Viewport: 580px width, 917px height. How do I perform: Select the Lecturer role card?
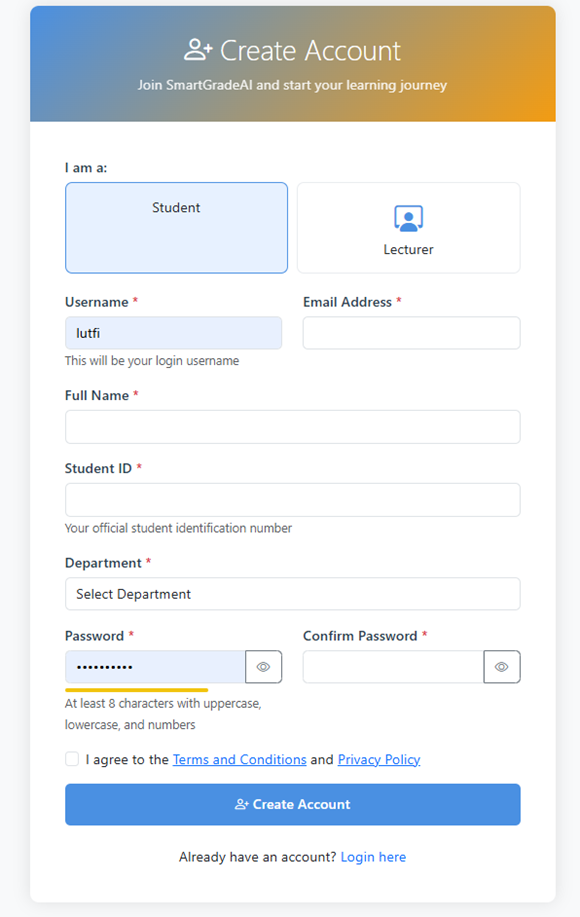click(408, 227)
